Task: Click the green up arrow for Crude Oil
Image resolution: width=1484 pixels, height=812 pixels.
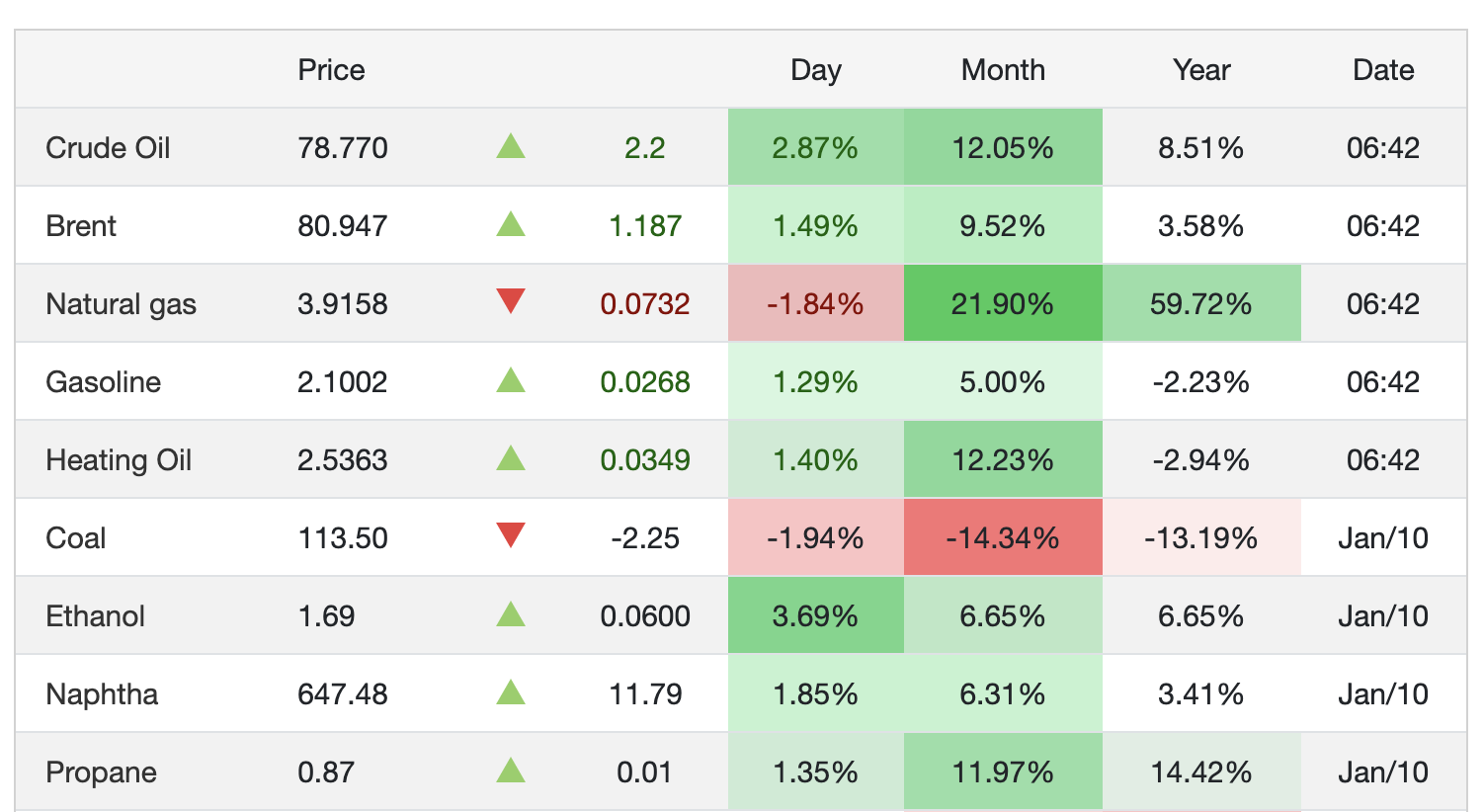Action: coord(511,146)
